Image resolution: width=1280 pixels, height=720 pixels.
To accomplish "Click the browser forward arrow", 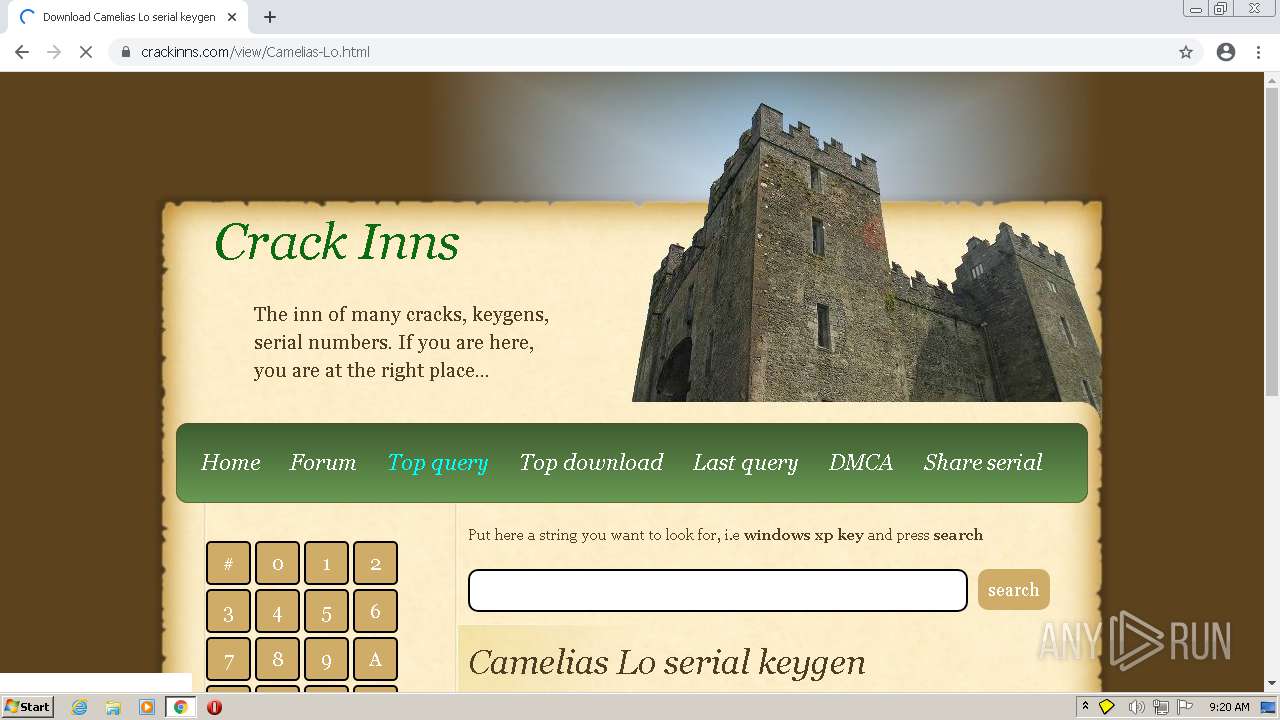I will (x=54, y=52).
